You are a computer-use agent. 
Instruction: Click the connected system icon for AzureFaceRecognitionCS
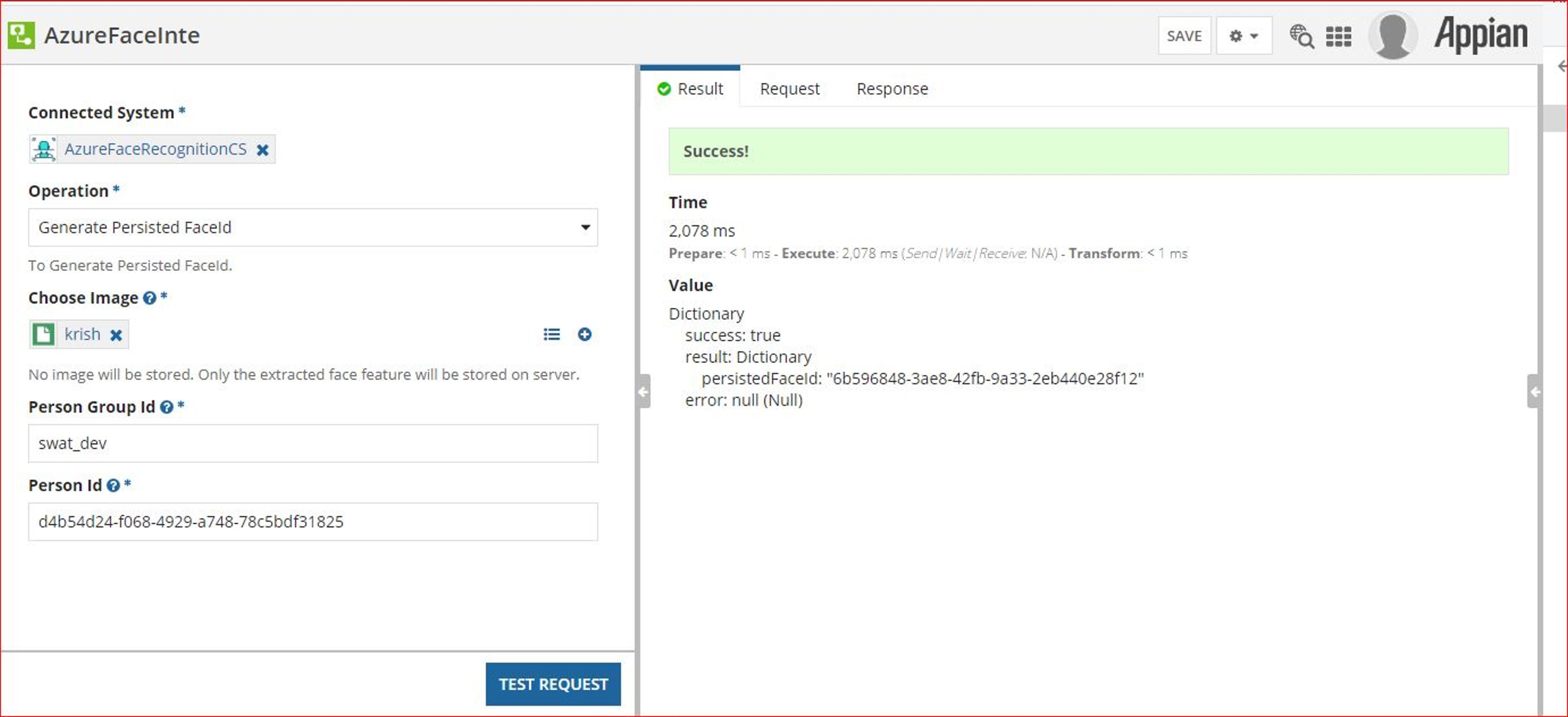[x=44, y=149]
